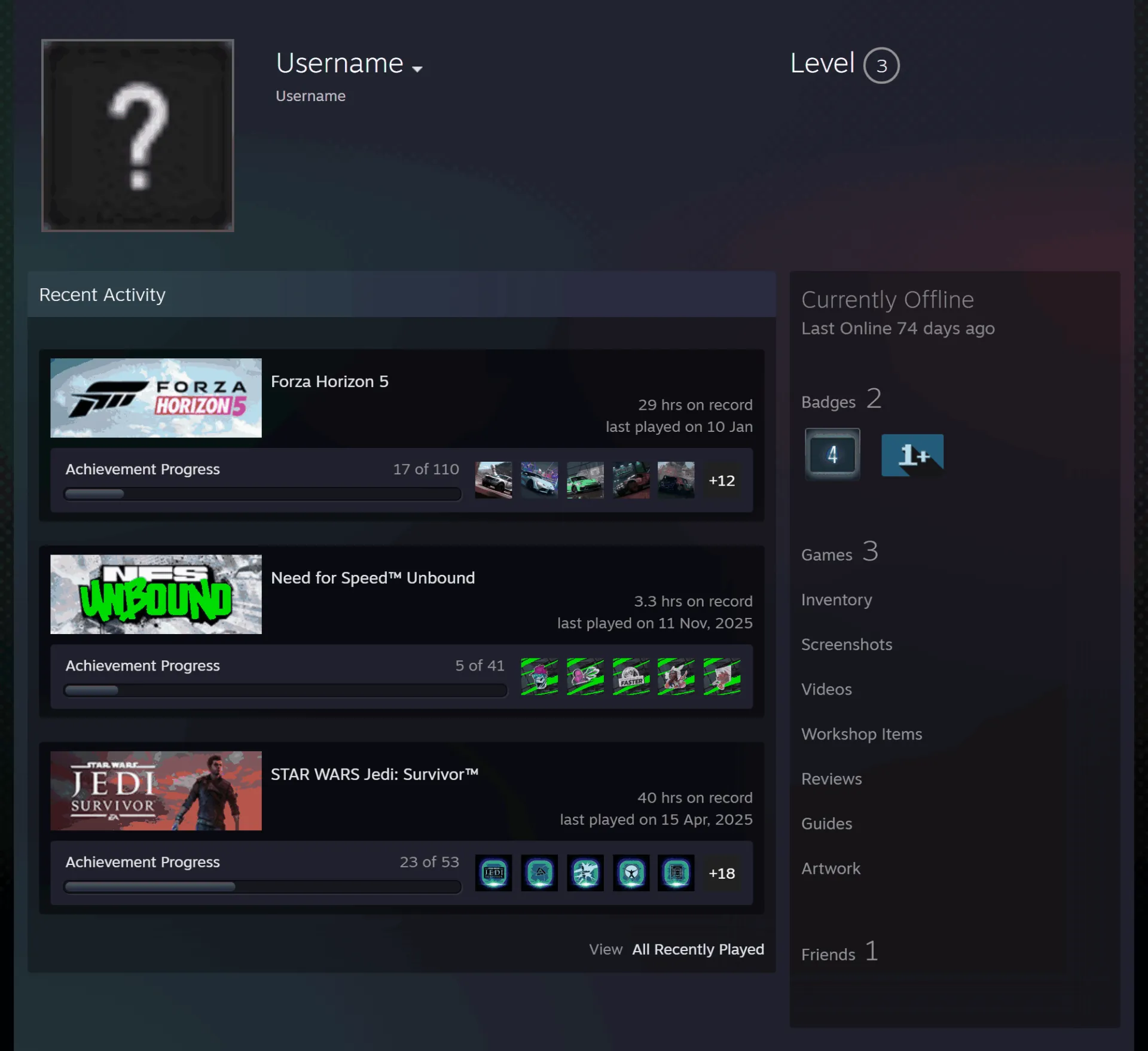Click first Forza achievement icon with white car
This screenshot has width=1148, height=1051.
coord(494,480)
